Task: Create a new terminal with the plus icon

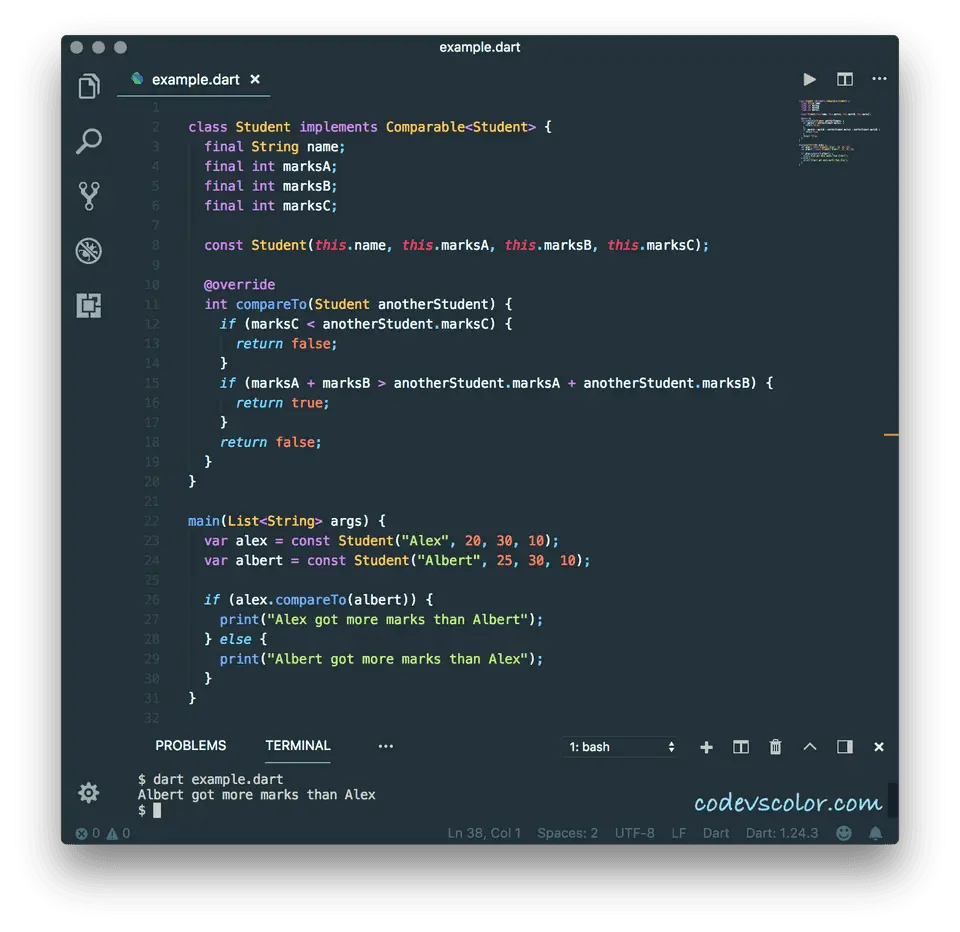Action: [706, 747]
